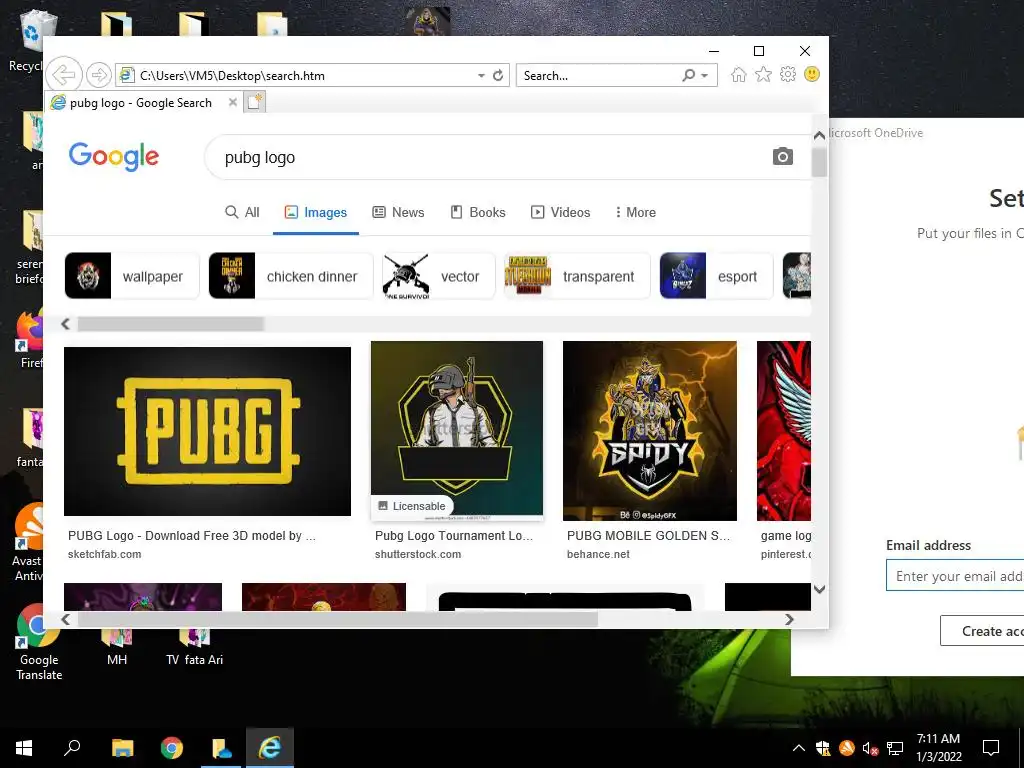1024x768 pixels.
Task: Filter images by 'vector' chip
Action: coord(438,276)
